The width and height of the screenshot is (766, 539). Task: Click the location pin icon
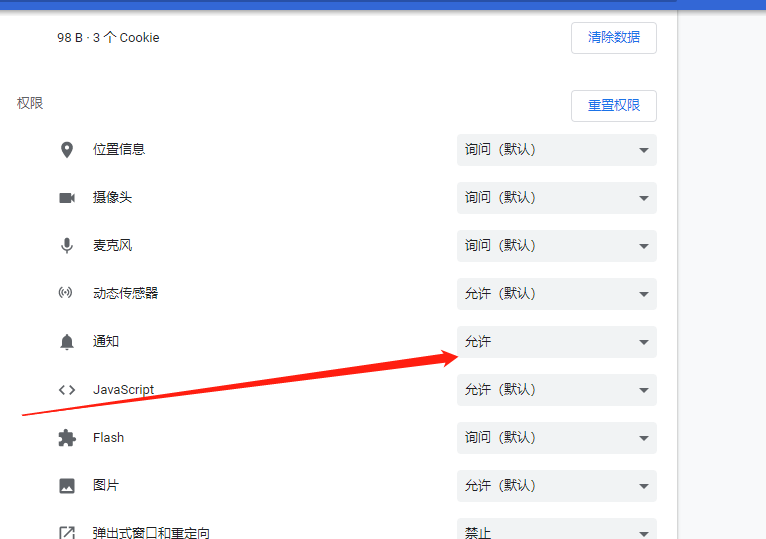click(x=67, y=150)
